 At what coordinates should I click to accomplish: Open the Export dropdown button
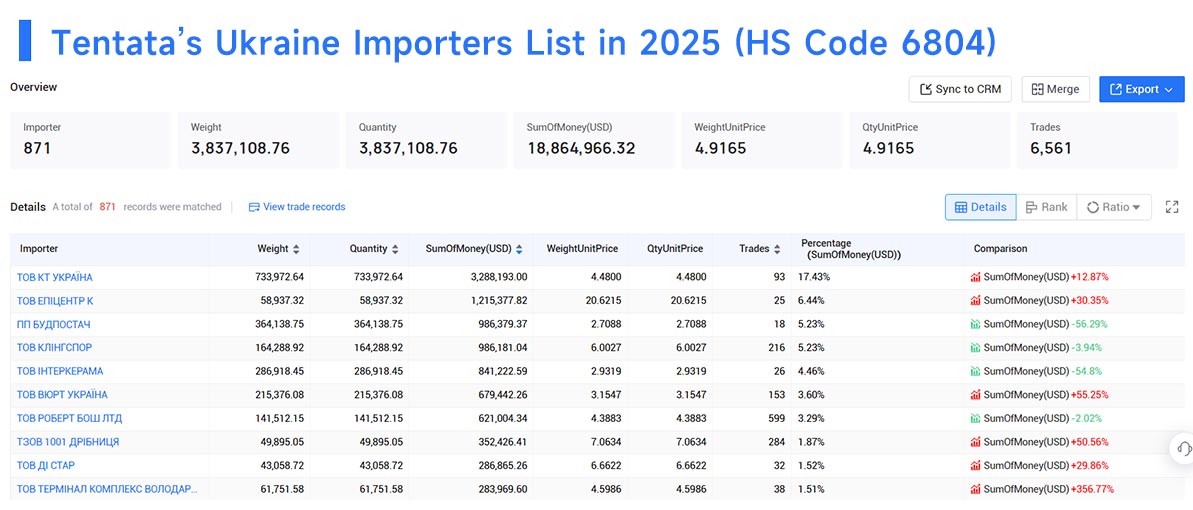point(1141,89)
